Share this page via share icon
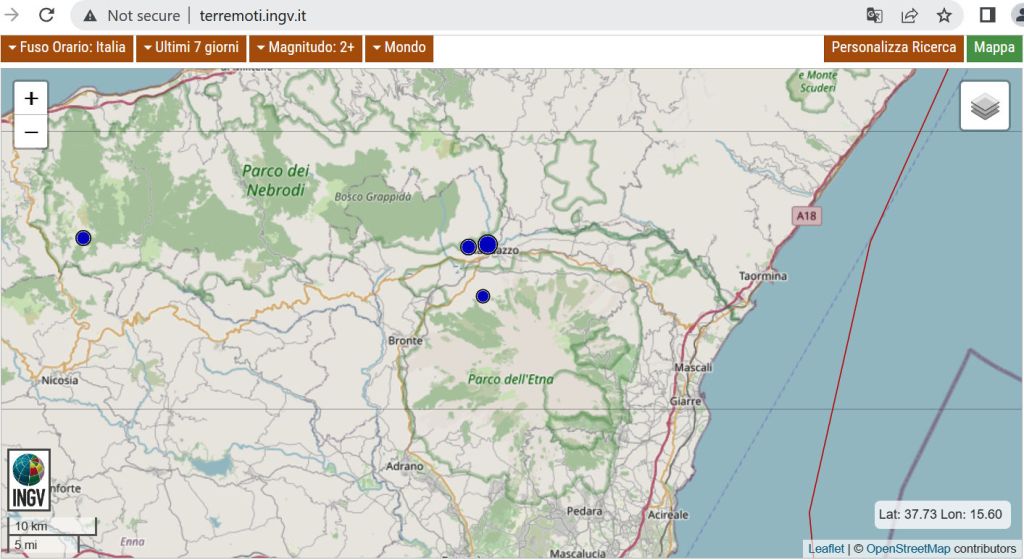The height and width of the screenshot is (560, 1024). (909, 15)
